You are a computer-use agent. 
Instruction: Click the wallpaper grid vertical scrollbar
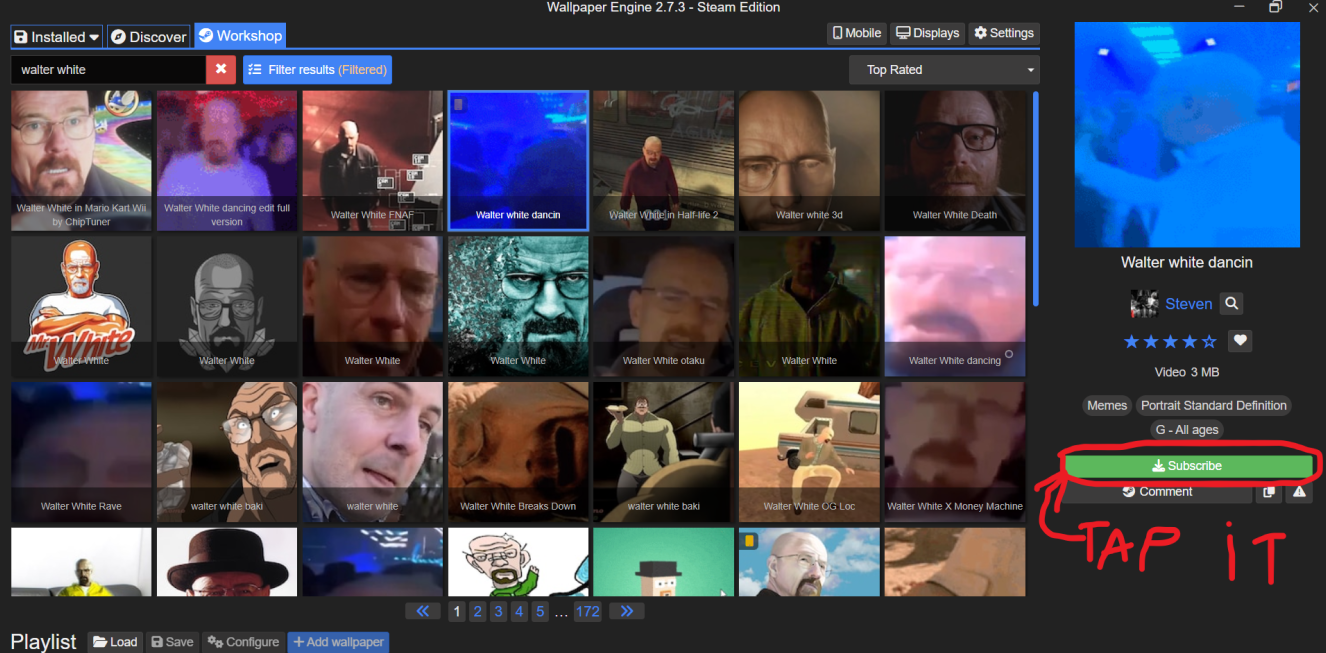click(1035, 198)
